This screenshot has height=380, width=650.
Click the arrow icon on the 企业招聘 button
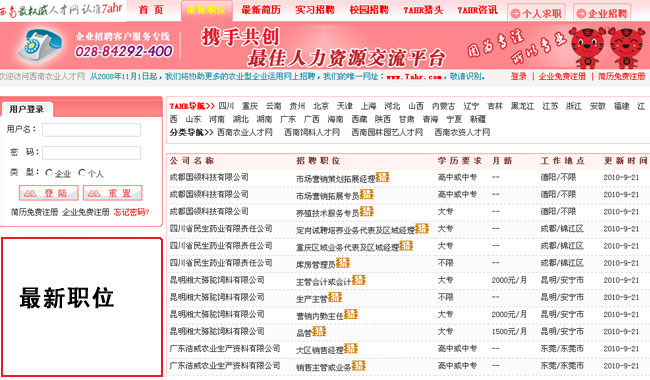581,14
